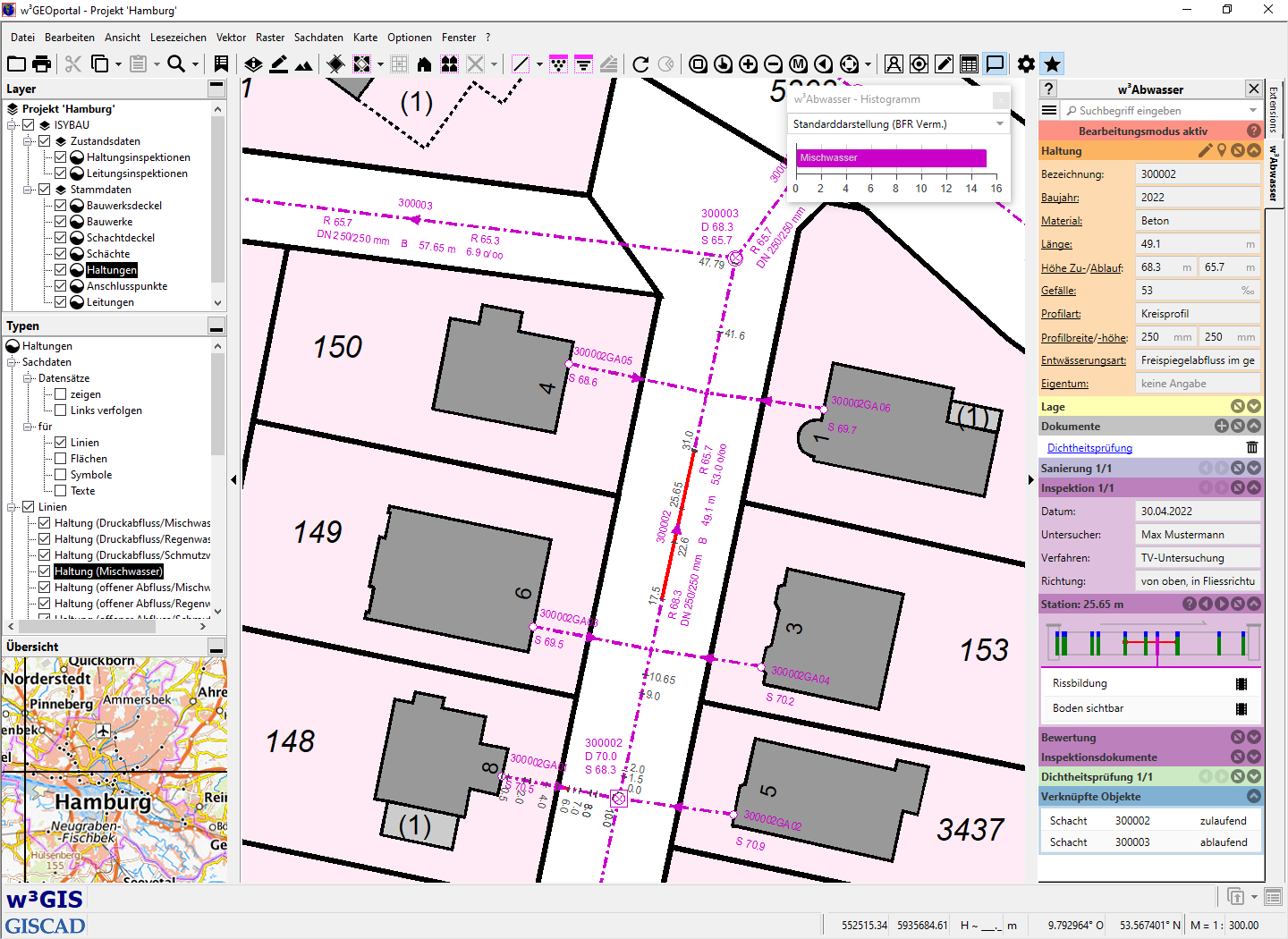
Task: Open the Raster menu
Action: click(x=270, y=38)
